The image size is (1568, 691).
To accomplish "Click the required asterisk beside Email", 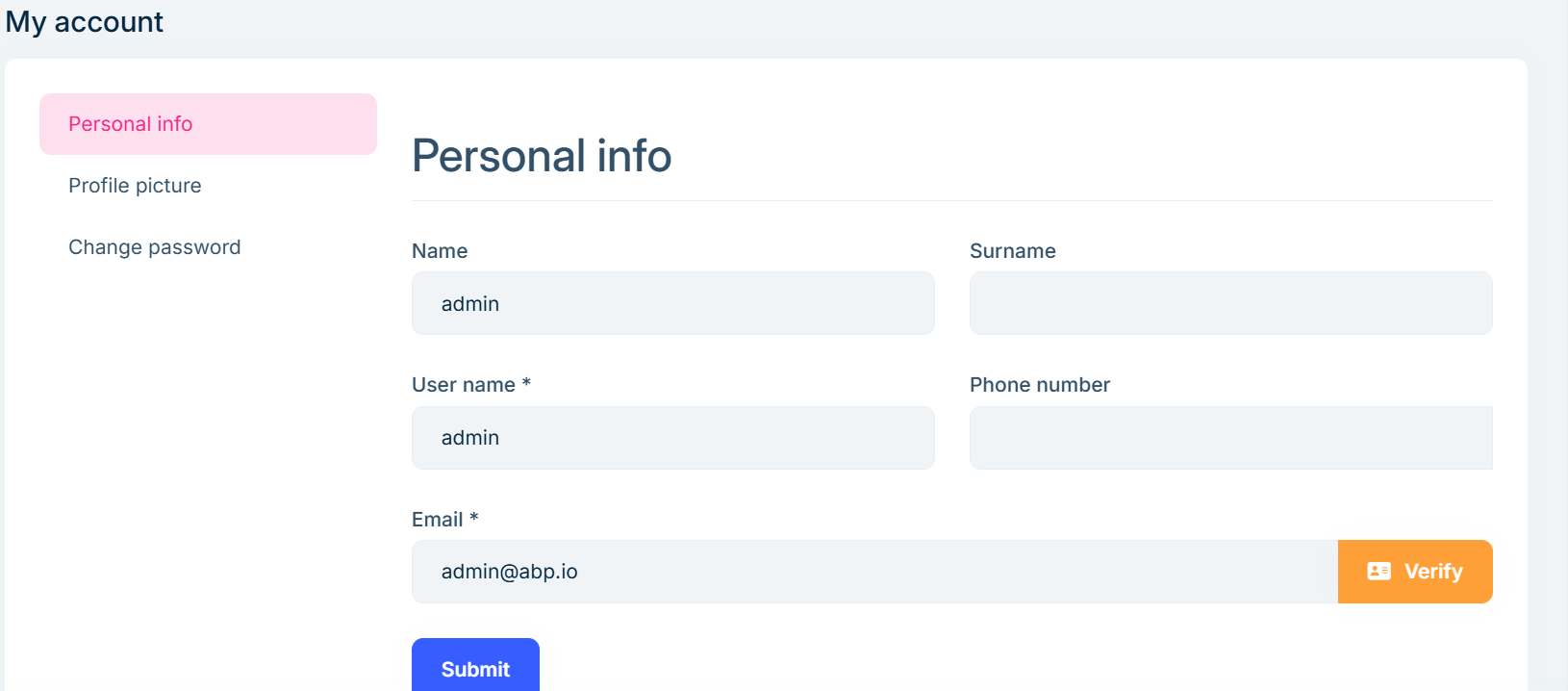I will (473, 518).
